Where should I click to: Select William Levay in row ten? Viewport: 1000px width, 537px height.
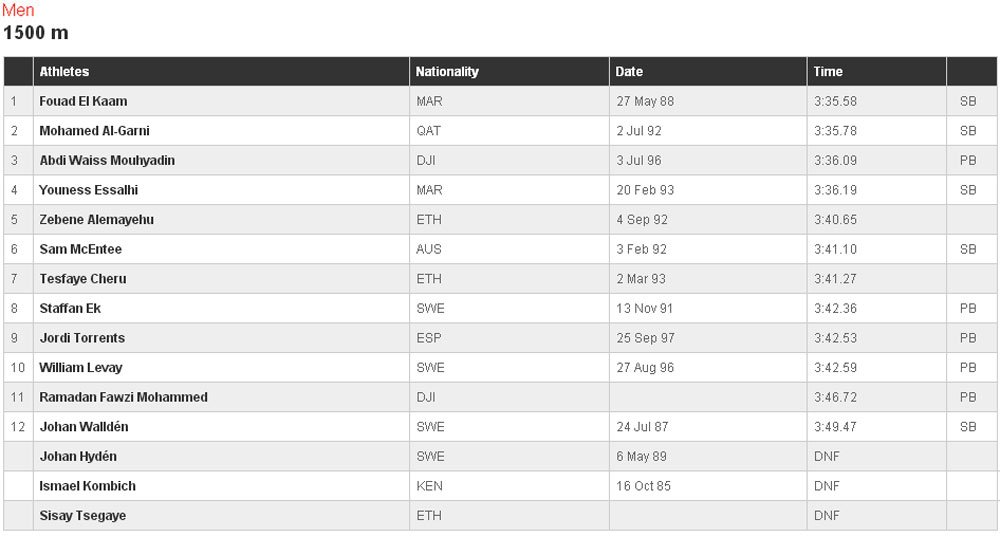click(x=80, y=367)
